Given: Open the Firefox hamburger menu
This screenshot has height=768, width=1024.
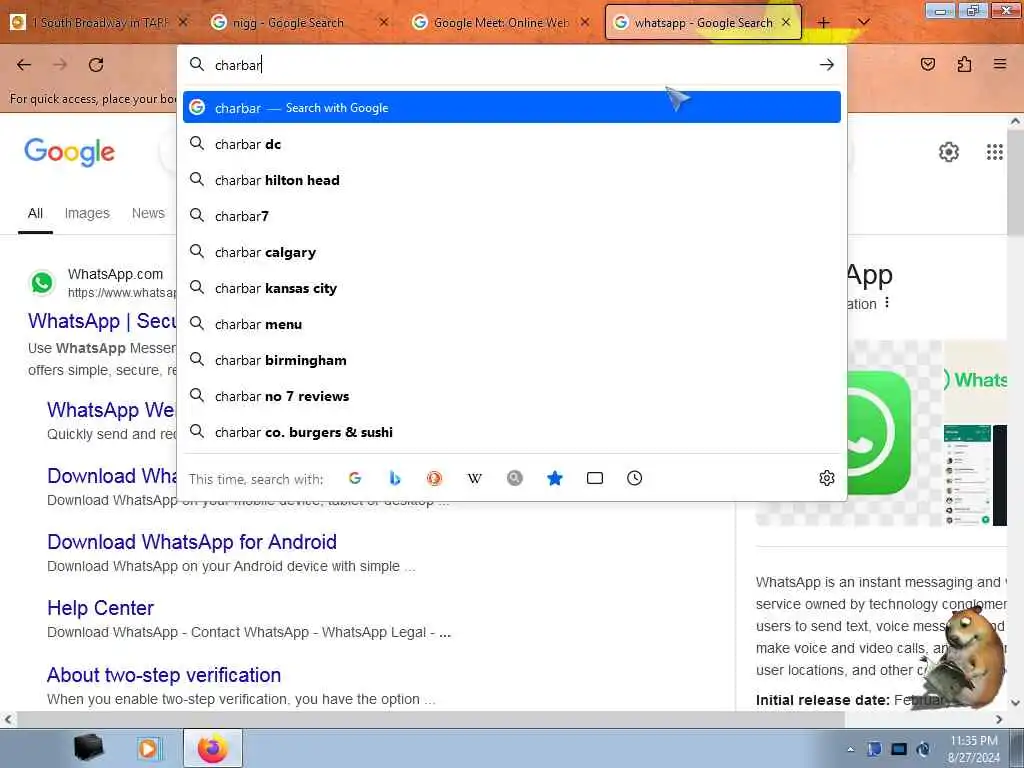Looking at the screenshot, I should (x=1000, y=64).
